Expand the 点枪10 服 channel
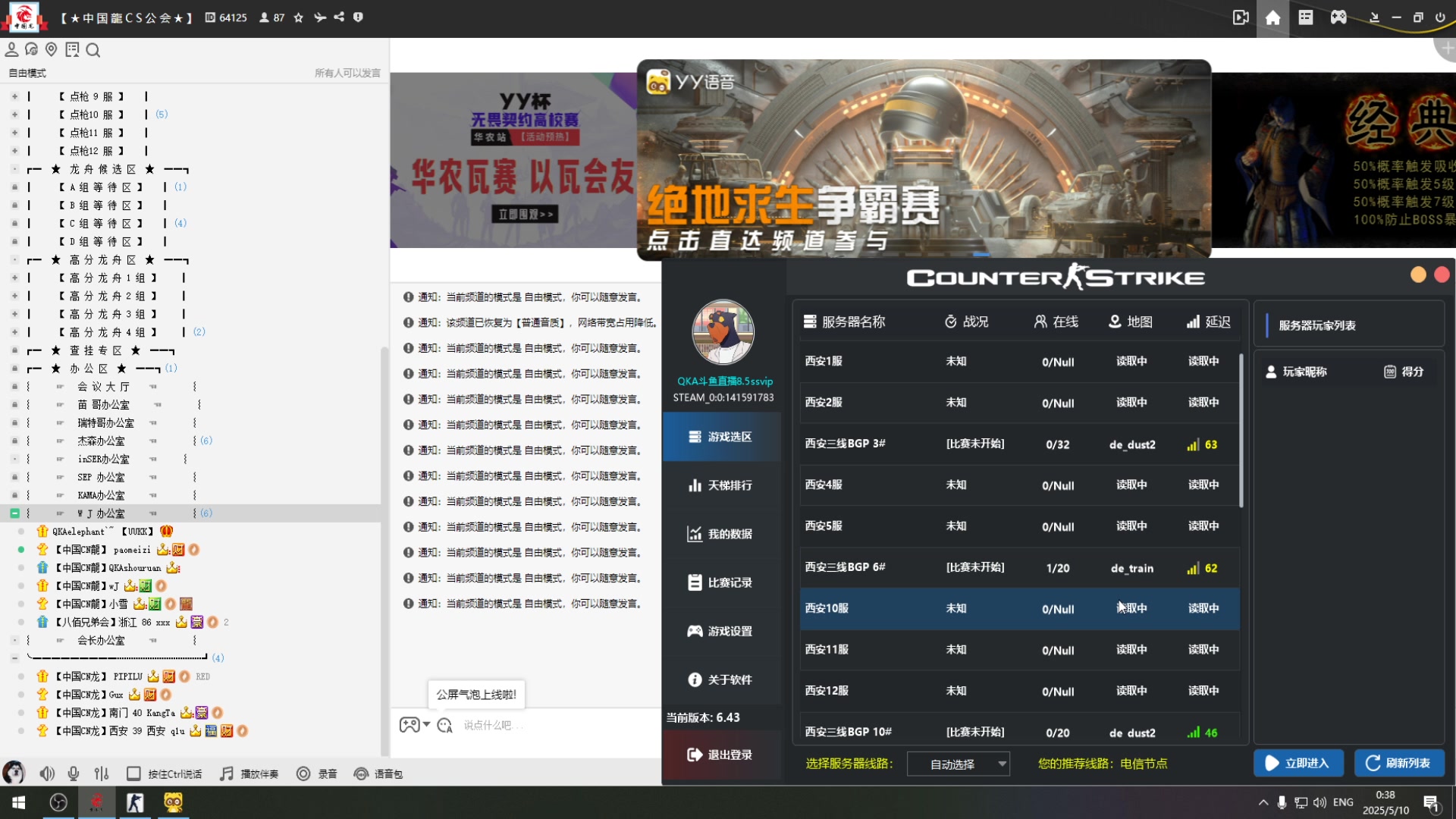 point(14,115)
